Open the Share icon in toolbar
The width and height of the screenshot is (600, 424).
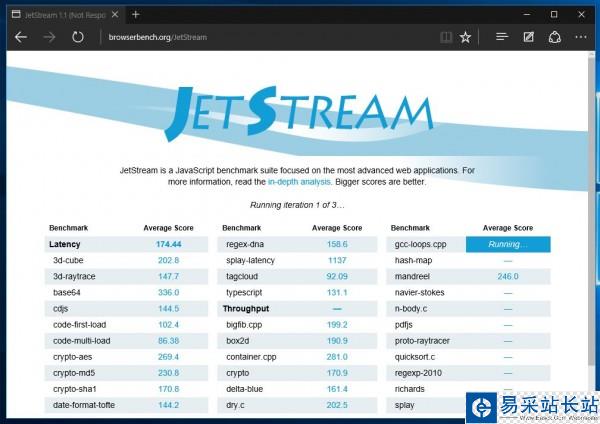(x=555, y=37)
